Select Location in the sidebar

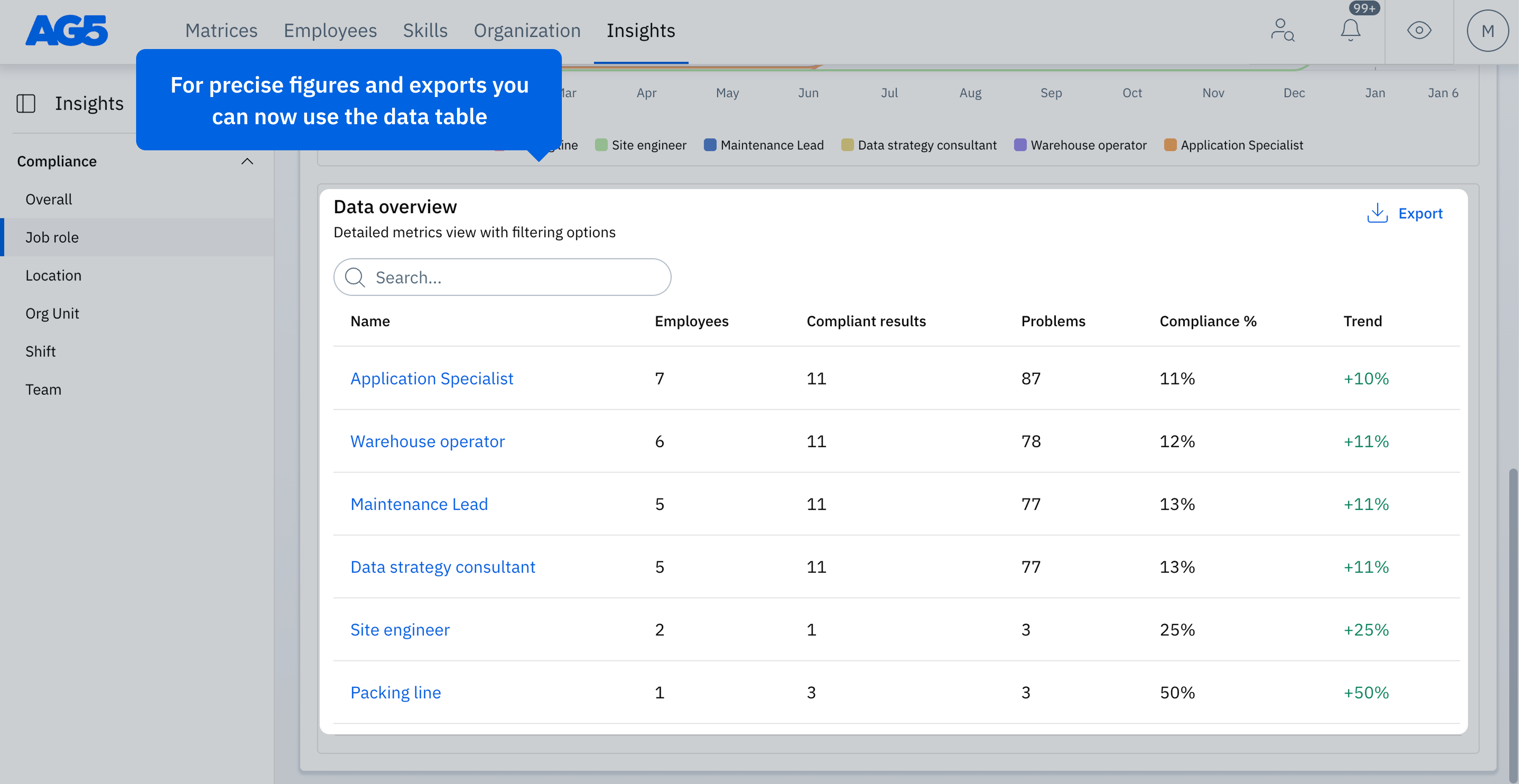[53, 275]
